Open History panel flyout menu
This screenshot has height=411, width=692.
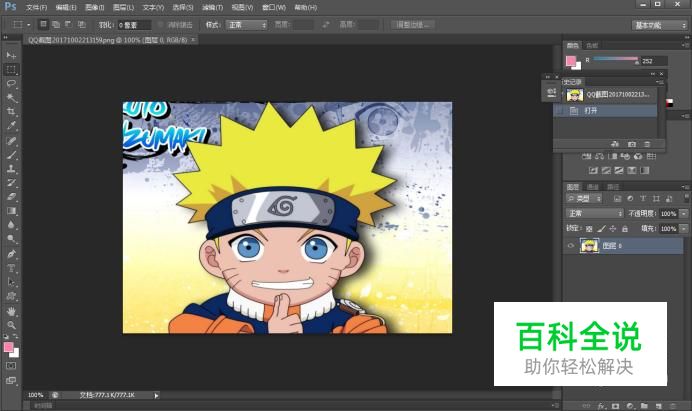tap(660, 82)
